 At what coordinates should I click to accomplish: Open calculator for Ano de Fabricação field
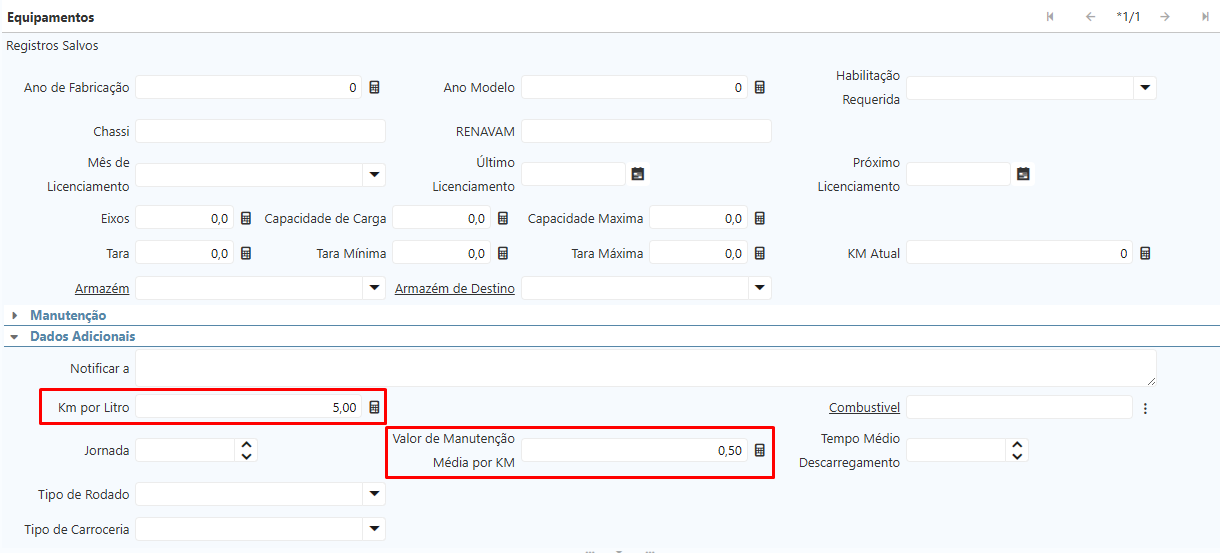[374, 88]
